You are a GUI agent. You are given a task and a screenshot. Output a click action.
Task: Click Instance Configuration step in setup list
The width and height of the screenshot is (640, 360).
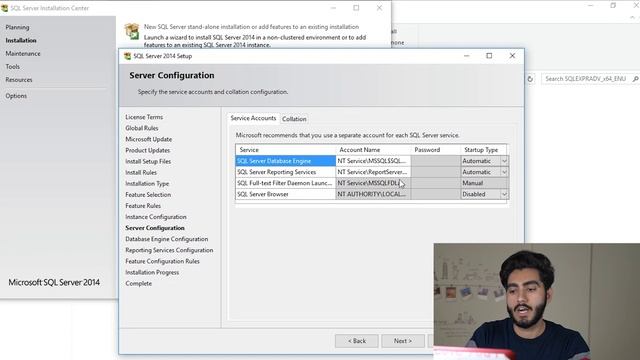pos(156,217)
